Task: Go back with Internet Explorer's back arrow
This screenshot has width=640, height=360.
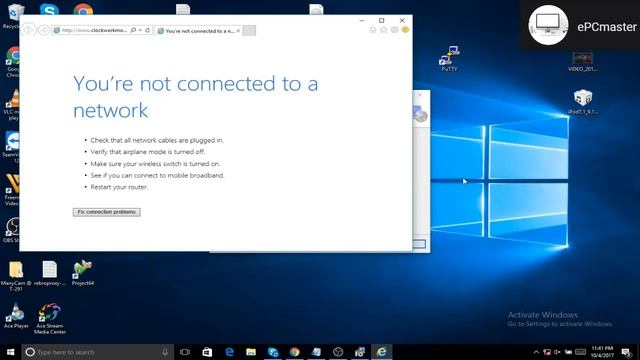Action: (x=29, y=30)
